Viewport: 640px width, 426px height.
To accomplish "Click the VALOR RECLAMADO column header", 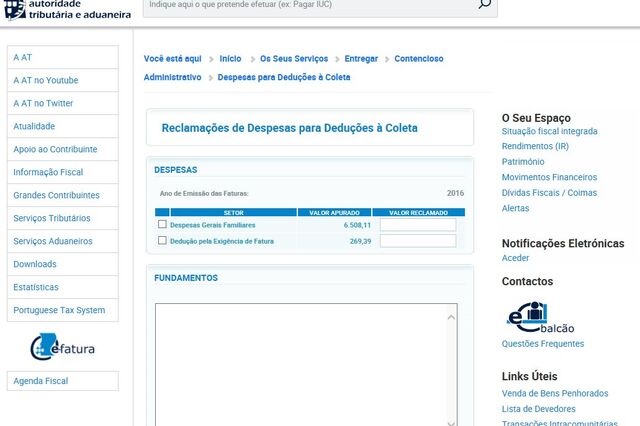I will pos(418,213).
